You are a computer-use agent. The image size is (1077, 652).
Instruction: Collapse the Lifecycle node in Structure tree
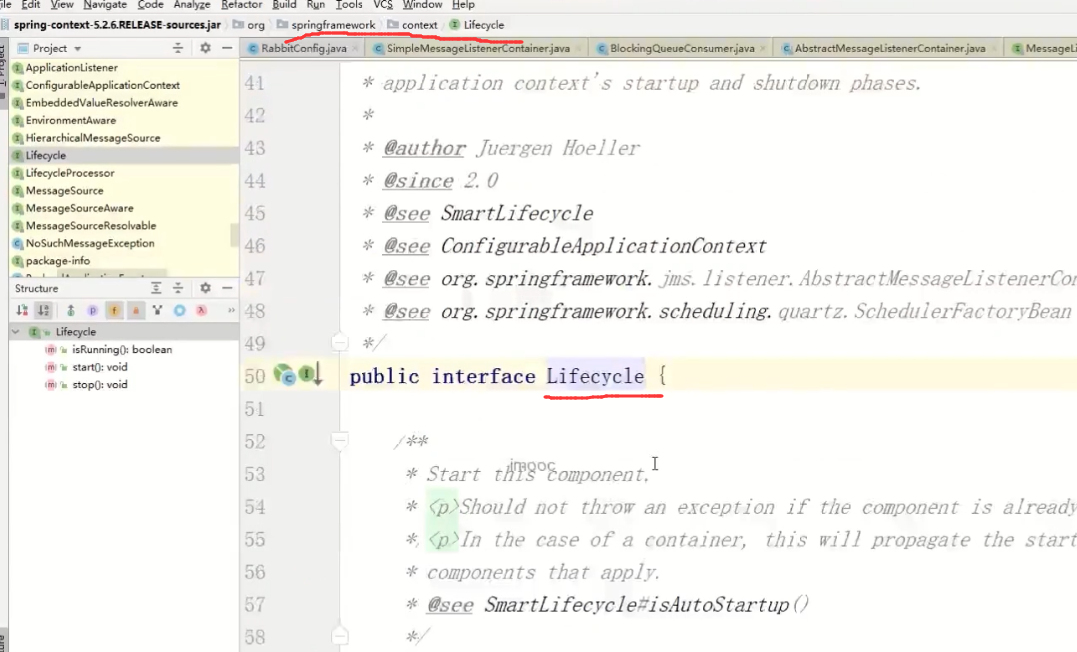[15, 332]
